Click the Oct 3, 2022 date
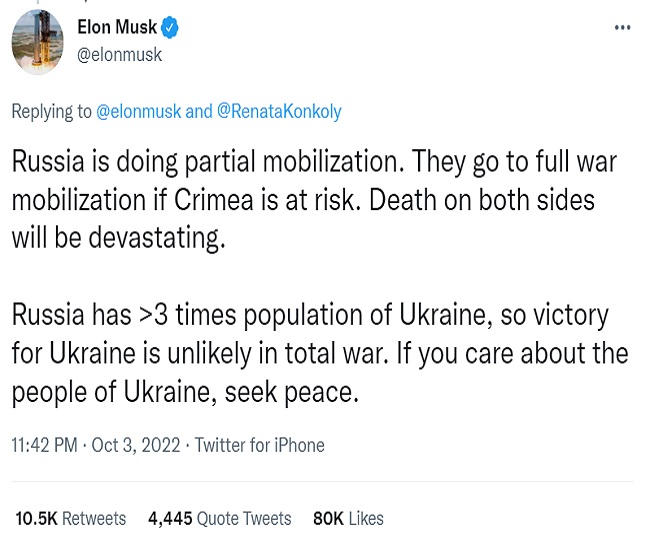Image resolution: width=650 pixels, height=540 pixels. [x=136, y=445]
